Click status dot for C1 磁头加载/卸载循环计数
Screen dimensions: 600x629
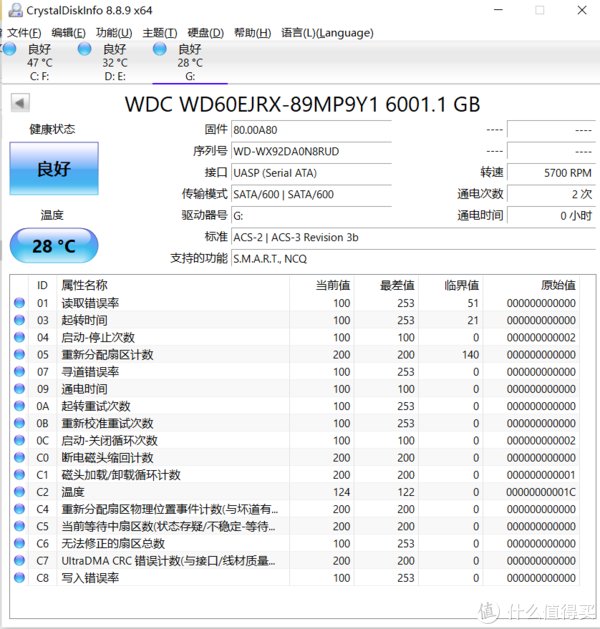point(19,475)
